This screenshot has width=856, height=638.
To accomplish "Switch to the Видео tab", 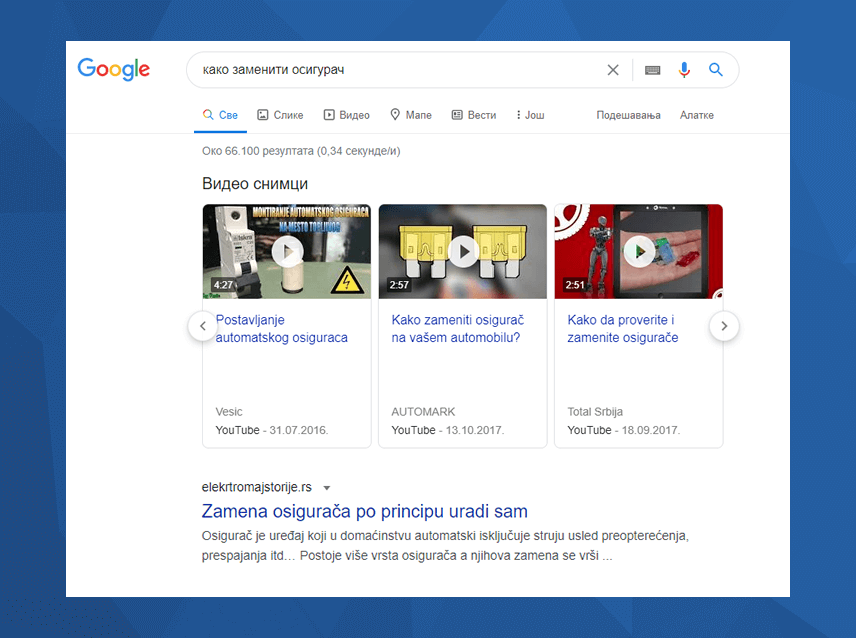I will [346, 115].
